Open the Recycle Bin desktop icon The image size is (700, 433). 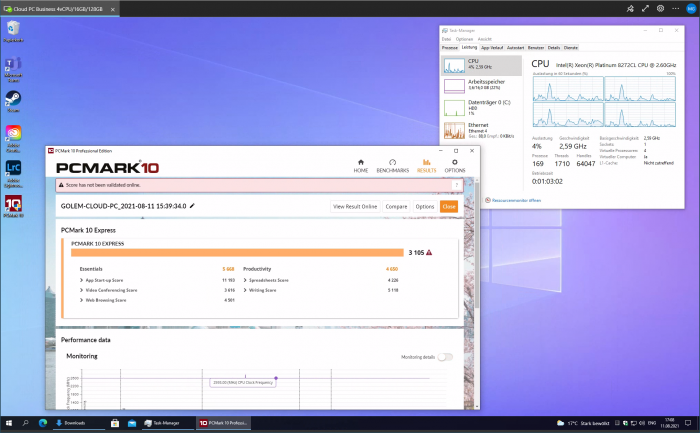point(13,31)
